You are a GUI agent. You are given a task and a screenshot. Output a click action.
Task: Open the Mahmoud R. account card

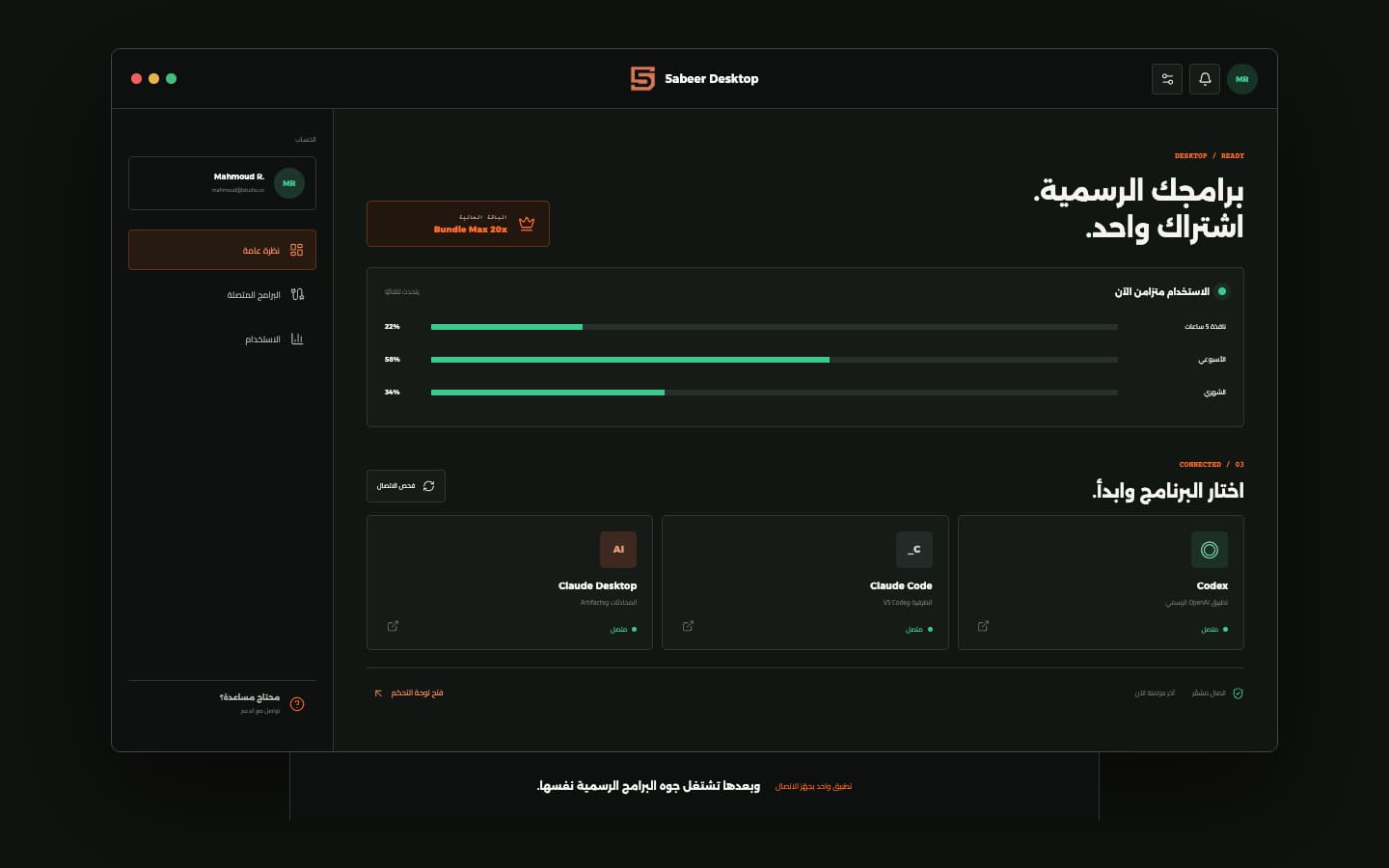222,183
